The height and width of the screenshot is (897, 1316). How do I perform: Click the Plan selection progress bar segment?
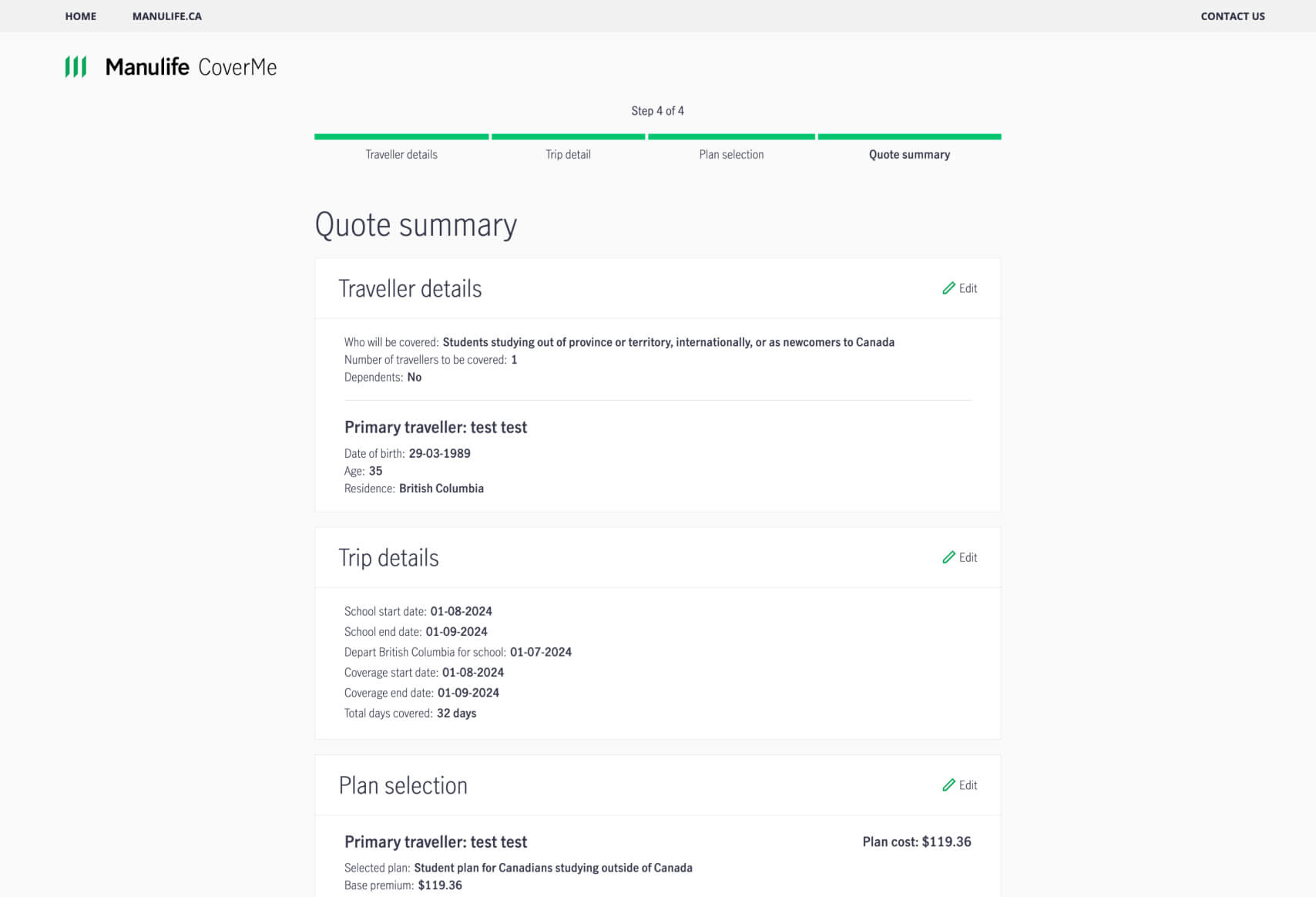click(731, 137)
